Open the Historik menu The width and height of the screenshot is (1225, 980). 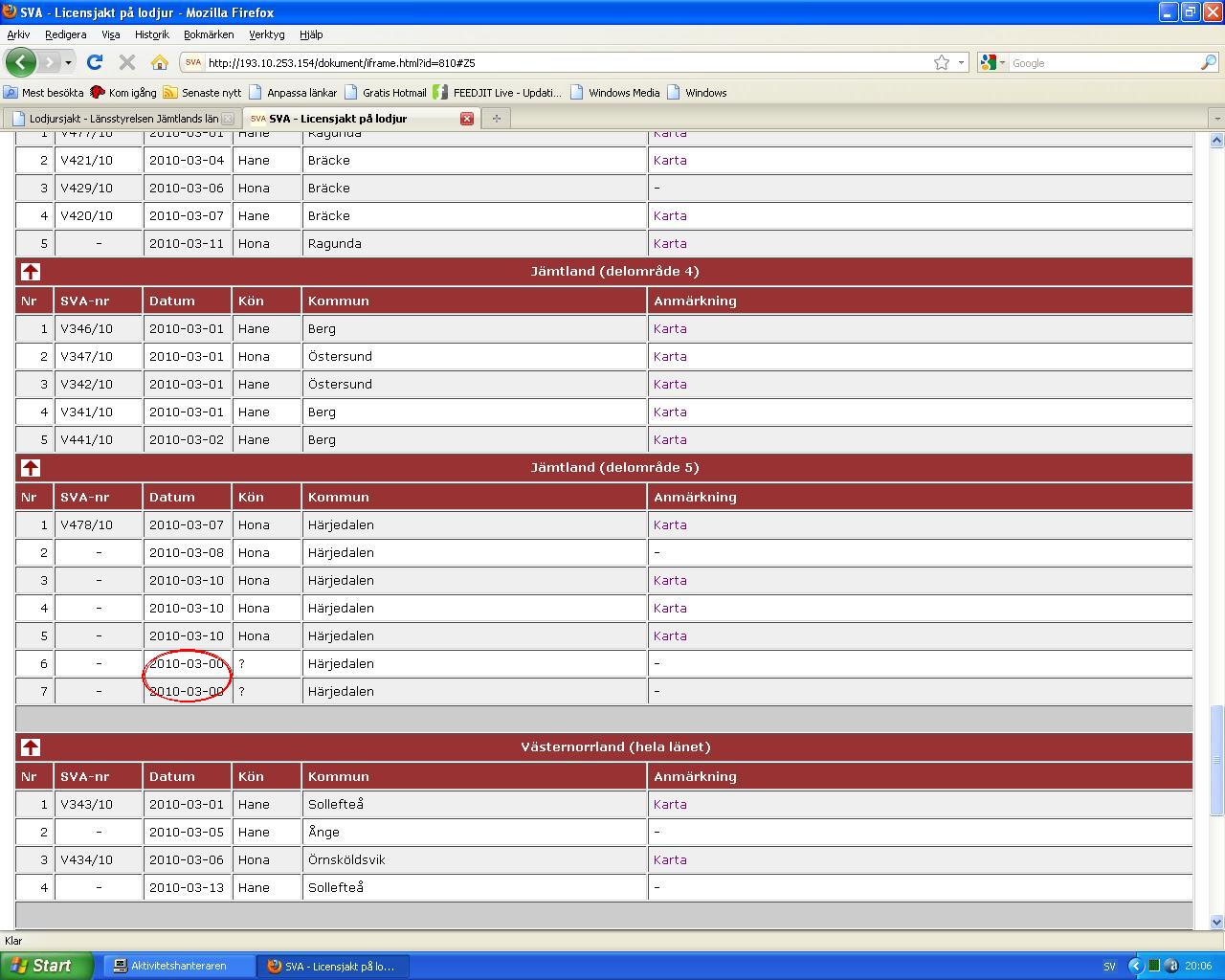(x=151, y=34)
